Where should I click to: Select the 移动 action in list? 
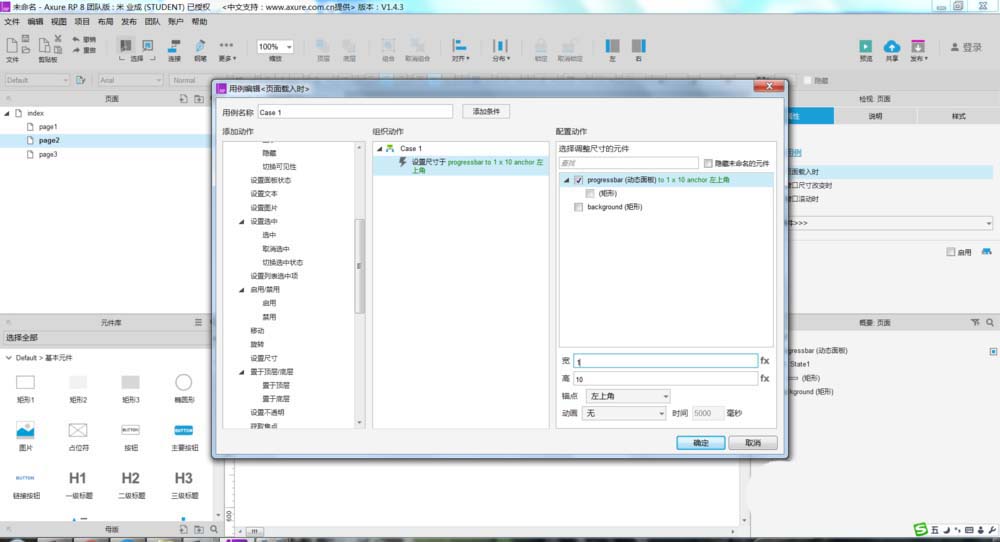(x=257, y=331)
